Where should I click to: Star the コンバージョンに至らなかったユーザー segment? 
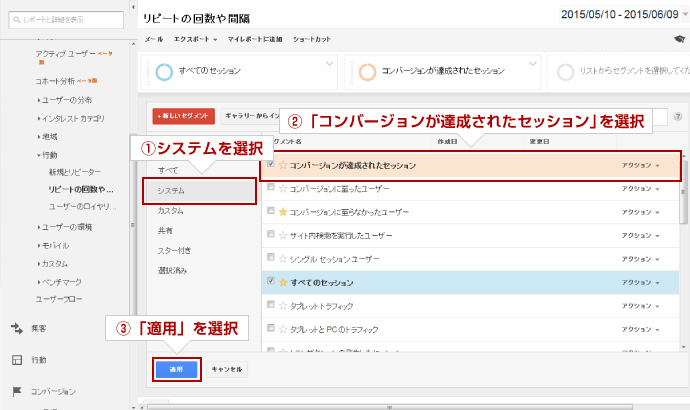[284, 212]
